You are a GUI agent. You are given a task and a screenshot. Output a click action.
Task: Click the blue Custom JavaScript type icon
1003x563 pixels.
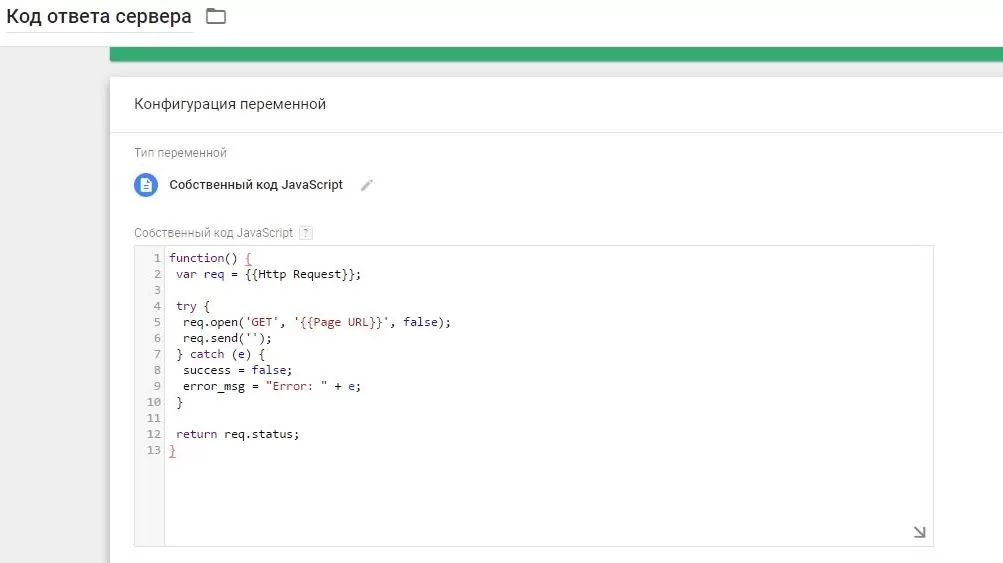click(146, 185)
